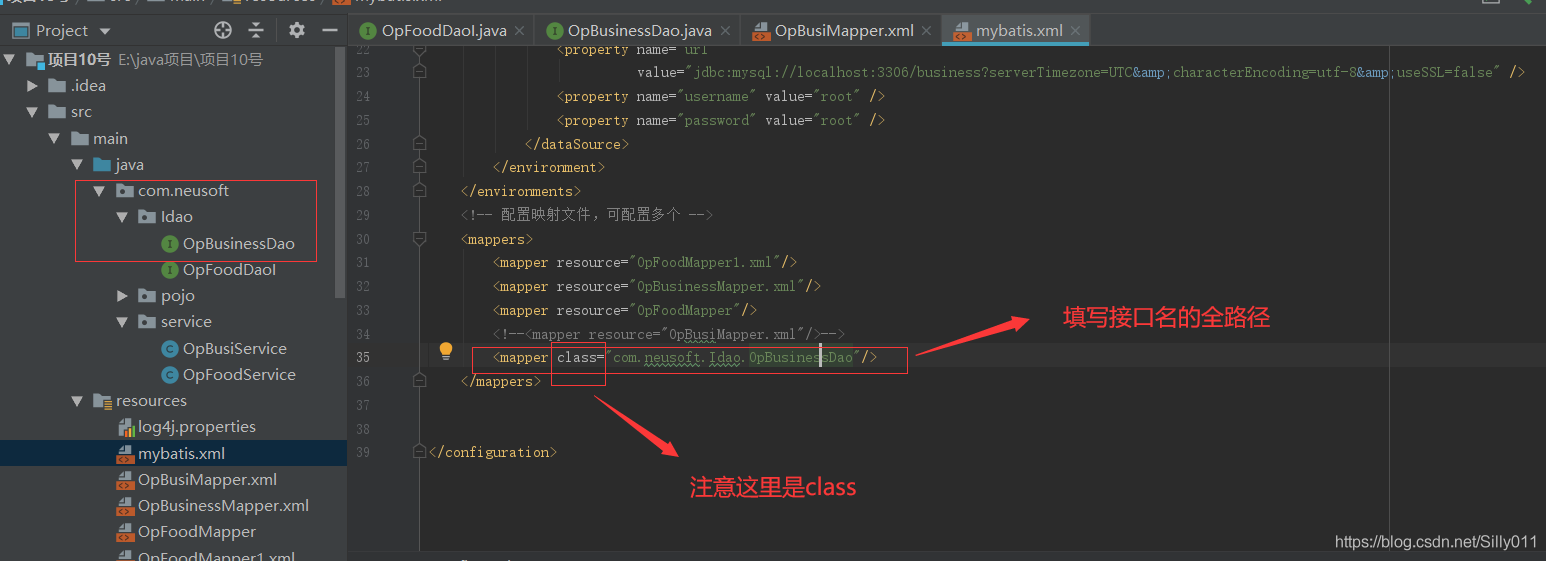1546x561 pixels.
Task: Expand the .idea folder
Action: point(33,86)
